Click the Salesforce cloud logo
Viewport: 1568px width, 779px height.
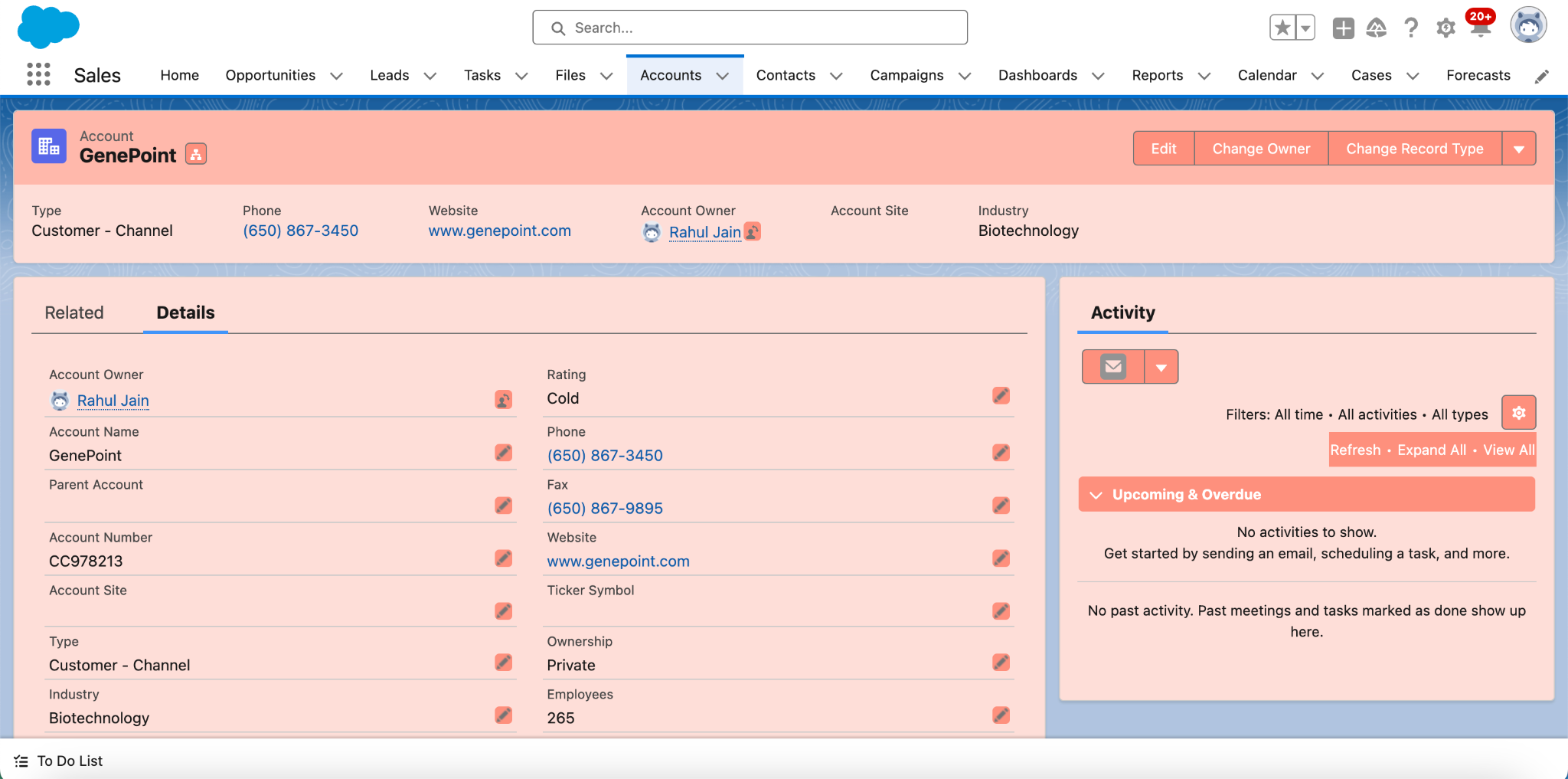click(x=48, y=27)
